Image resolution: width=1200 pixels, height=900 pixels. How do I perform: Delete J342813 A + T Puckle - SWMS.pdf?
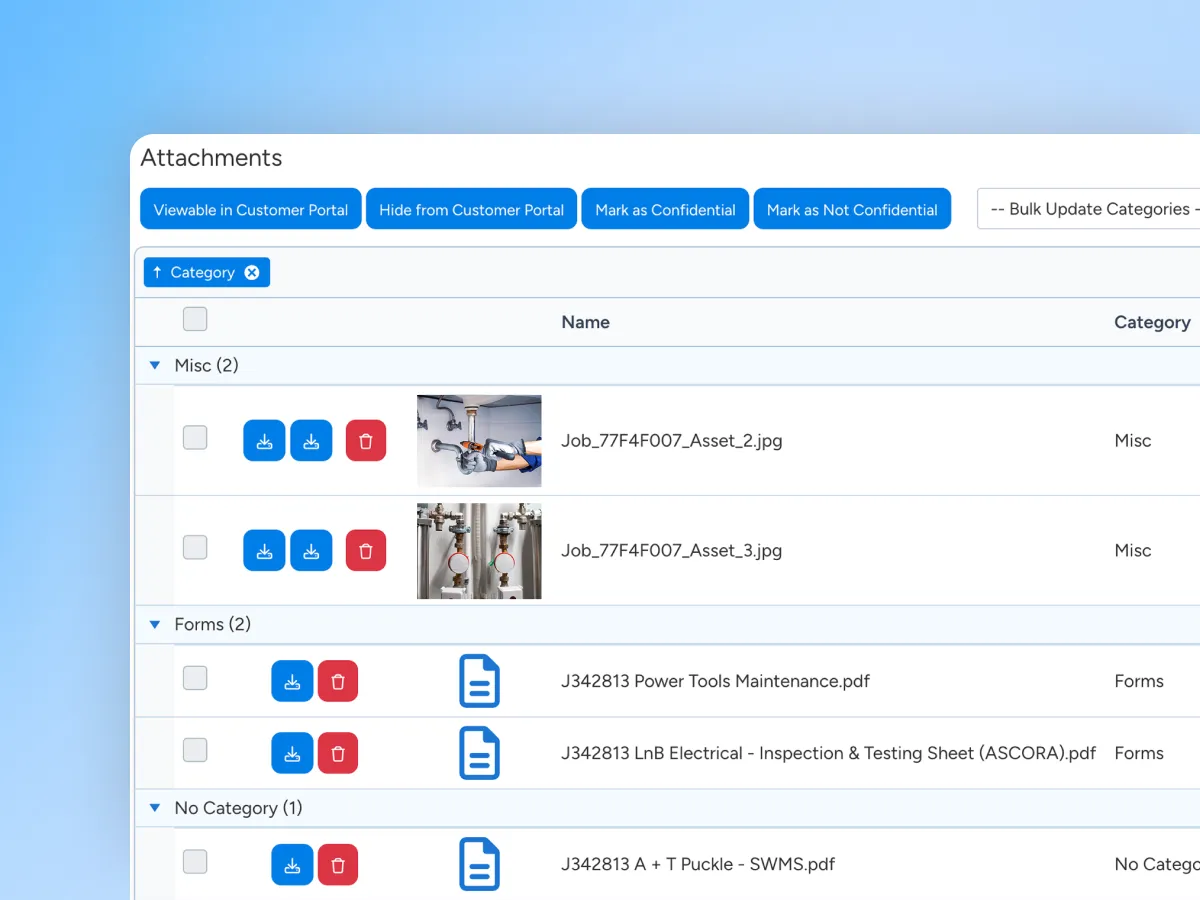point(338,864)
